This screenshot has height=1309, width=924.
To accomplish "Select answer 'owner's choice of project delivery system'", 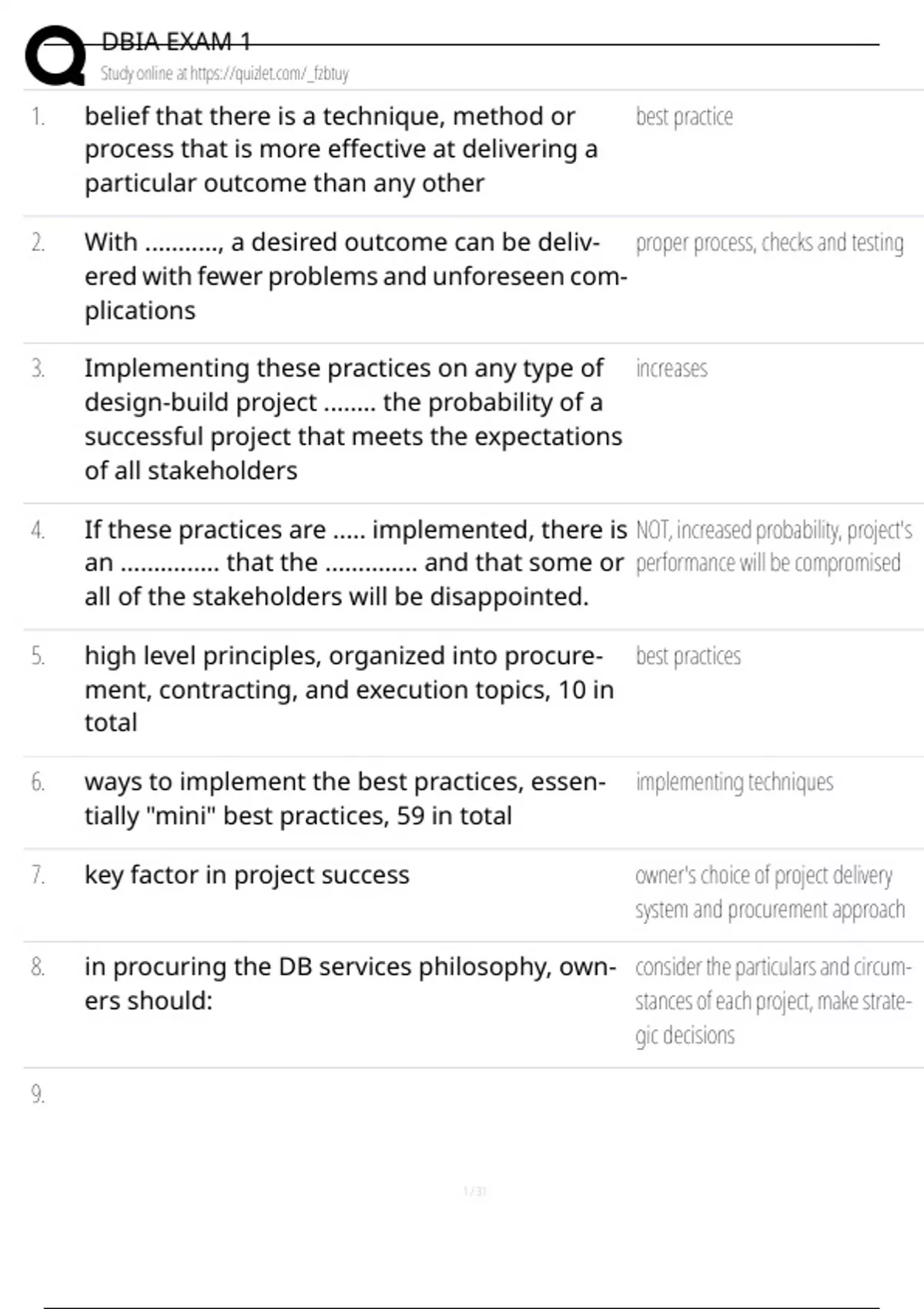I will click(769, 892).
